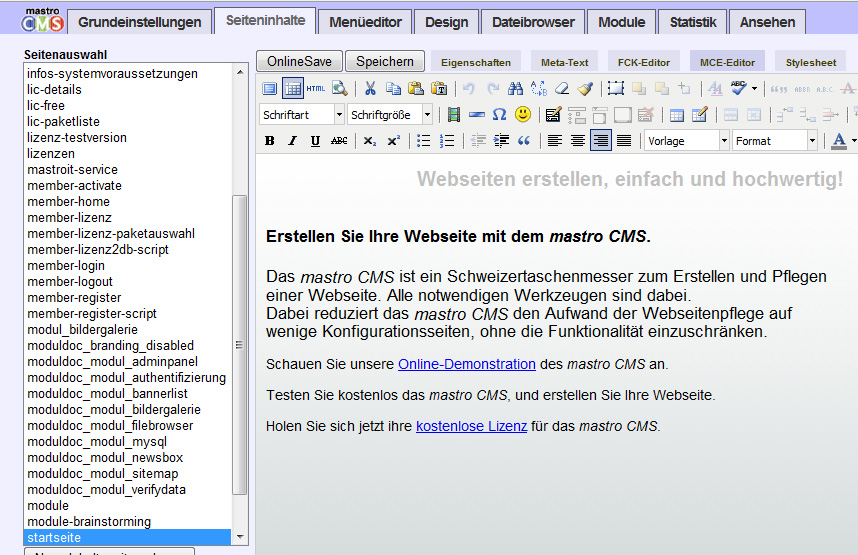Open the Stylesheet sub-tab

click(x=811, y=62)
